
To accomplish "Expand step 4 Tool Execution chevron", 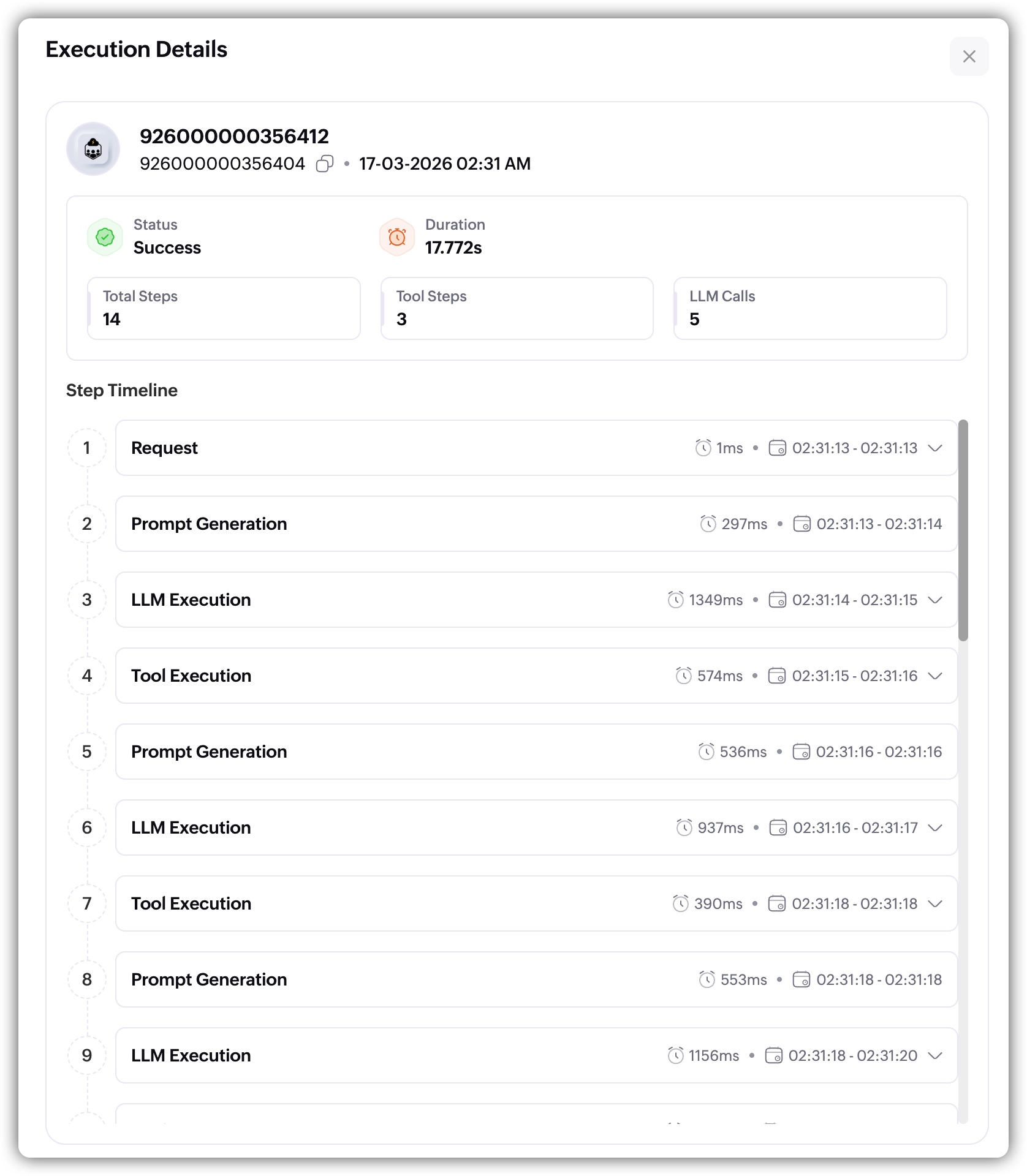I will pos(935,676).
